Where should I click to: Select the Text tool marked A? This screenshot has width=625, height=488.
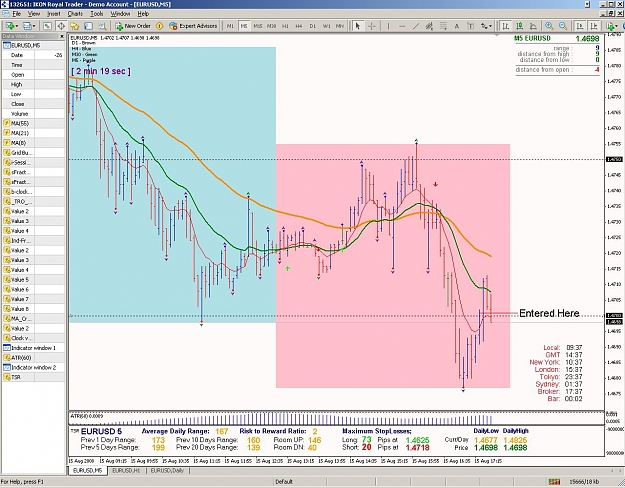coord(457,26)
